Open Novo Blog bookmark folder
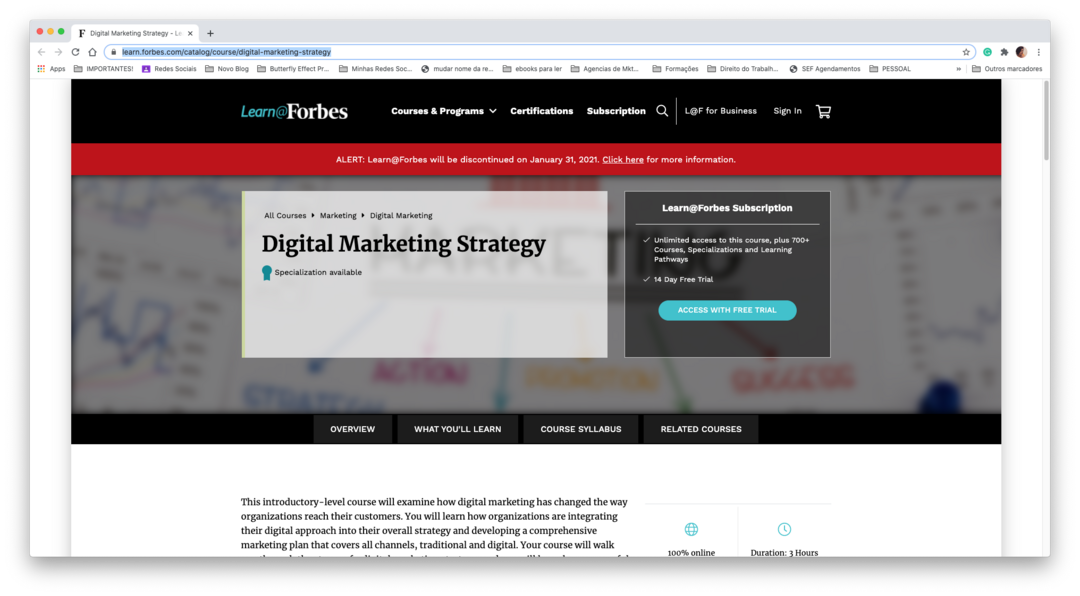Image resolution: width=1080 pixels, height=596 pixels. click(227, 69)
